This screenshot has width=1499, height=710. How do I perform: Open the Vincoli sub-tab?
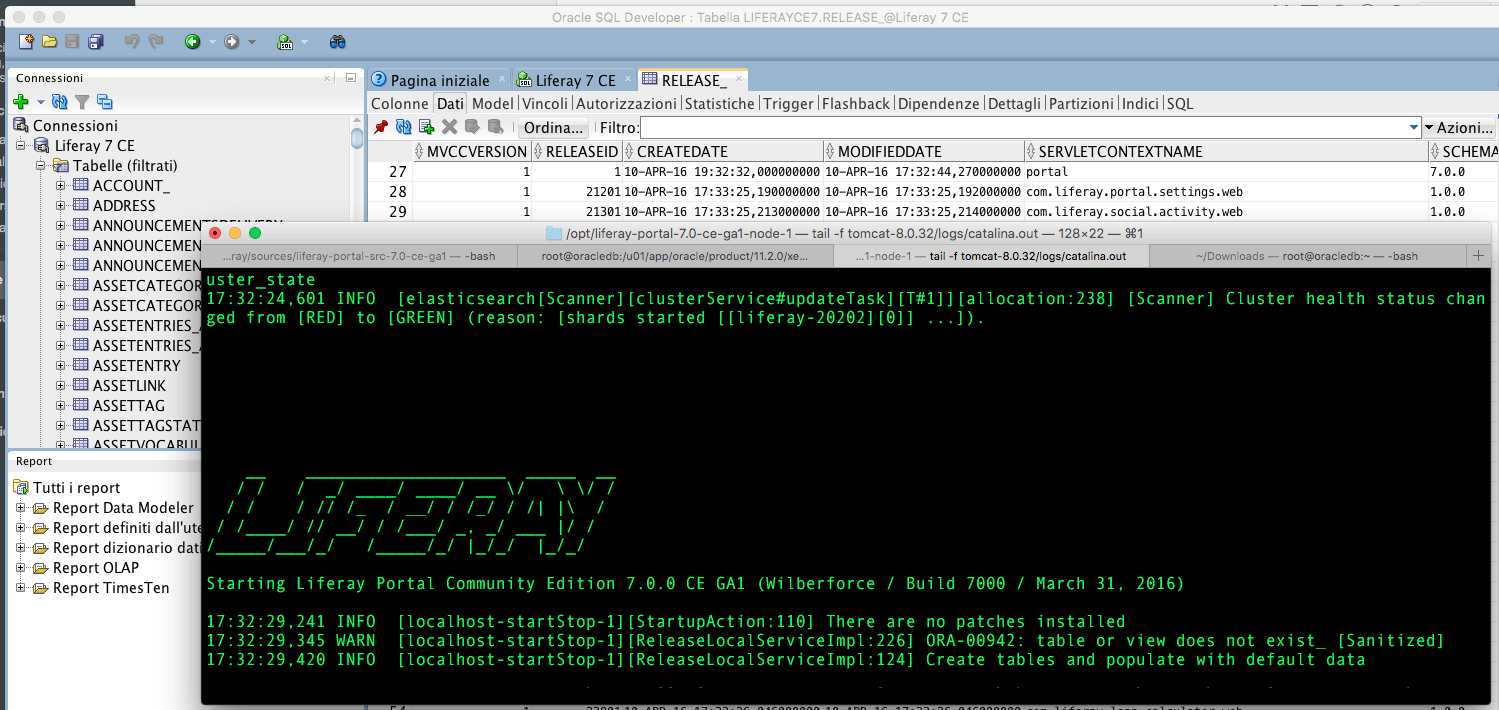pos(545,104)
